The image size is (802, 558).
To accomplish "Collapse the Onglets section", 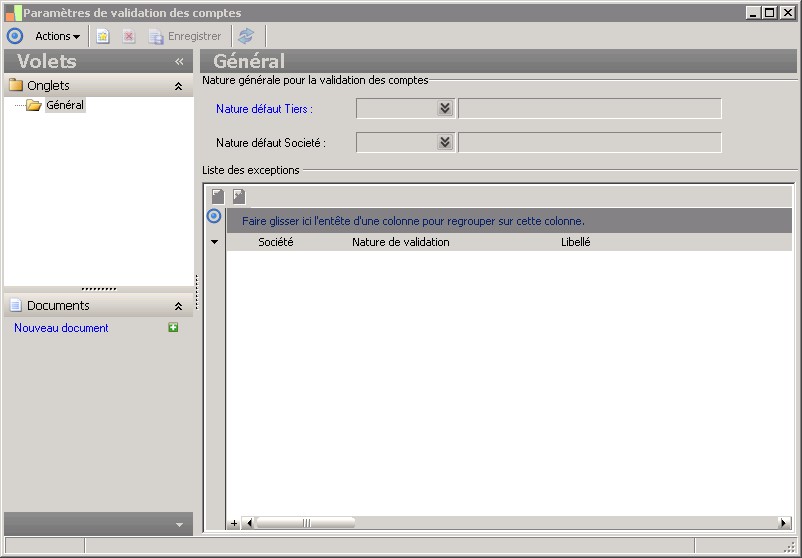I will point(179,86).
